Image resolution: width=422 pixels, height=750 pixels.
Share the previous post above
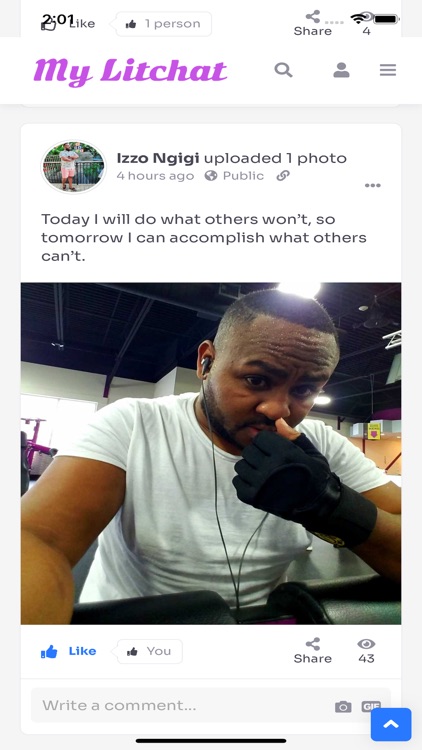point(312,23)
